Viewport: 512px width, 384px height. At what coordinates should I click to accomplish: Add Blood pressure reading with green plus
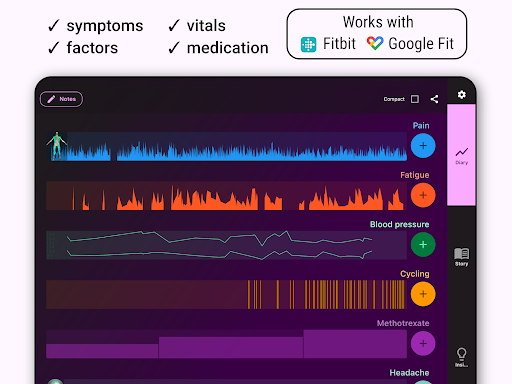[x=423, y=245]
